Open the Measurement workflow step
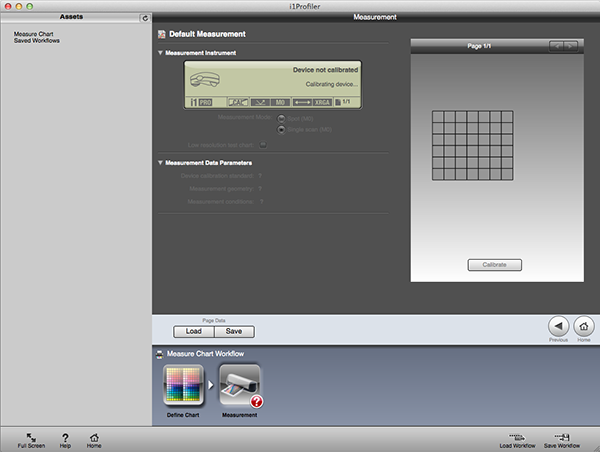The height and width of the screenshot is (452, 600). tap(240, 385)
